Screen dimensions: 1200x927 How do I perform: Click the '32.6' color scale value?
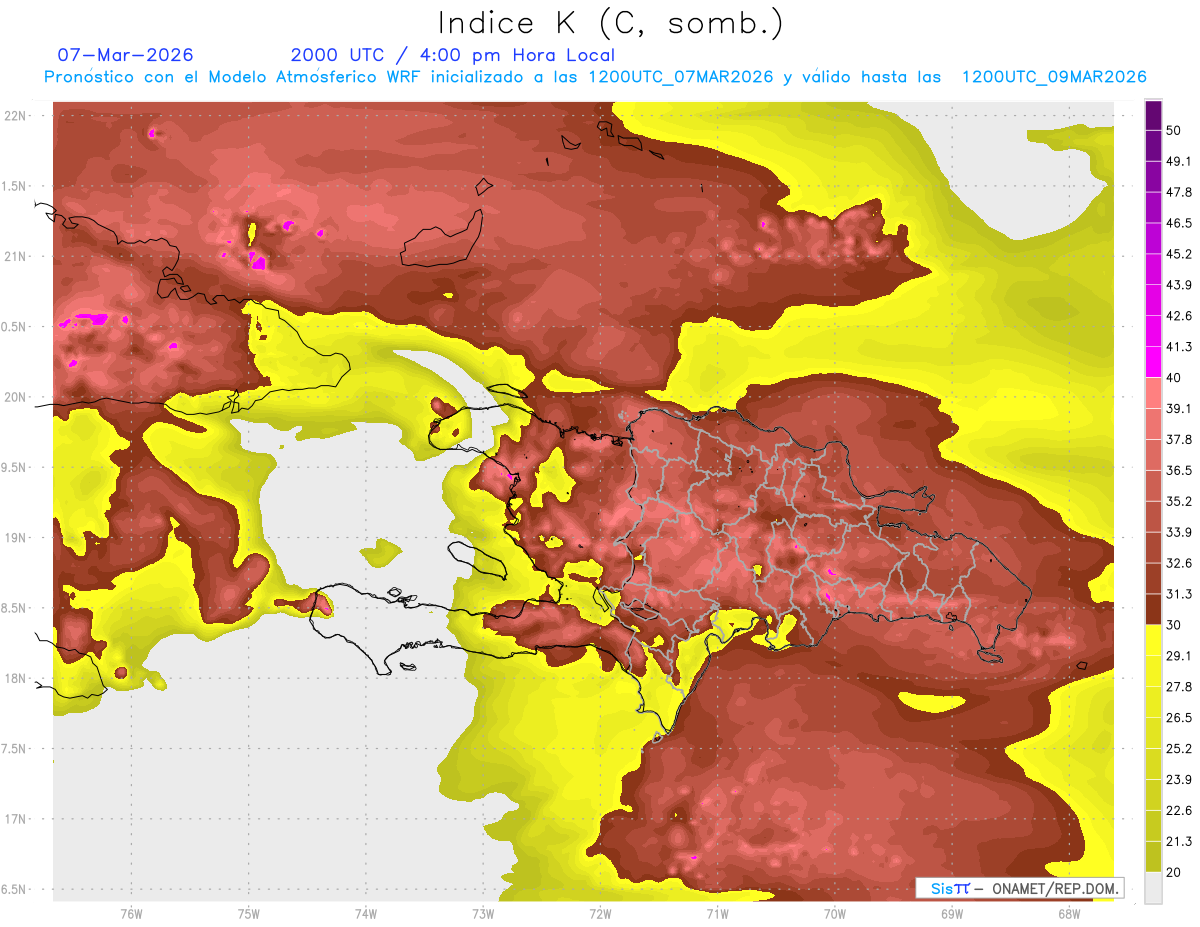pyautogui.click(x=1178, y=563)
